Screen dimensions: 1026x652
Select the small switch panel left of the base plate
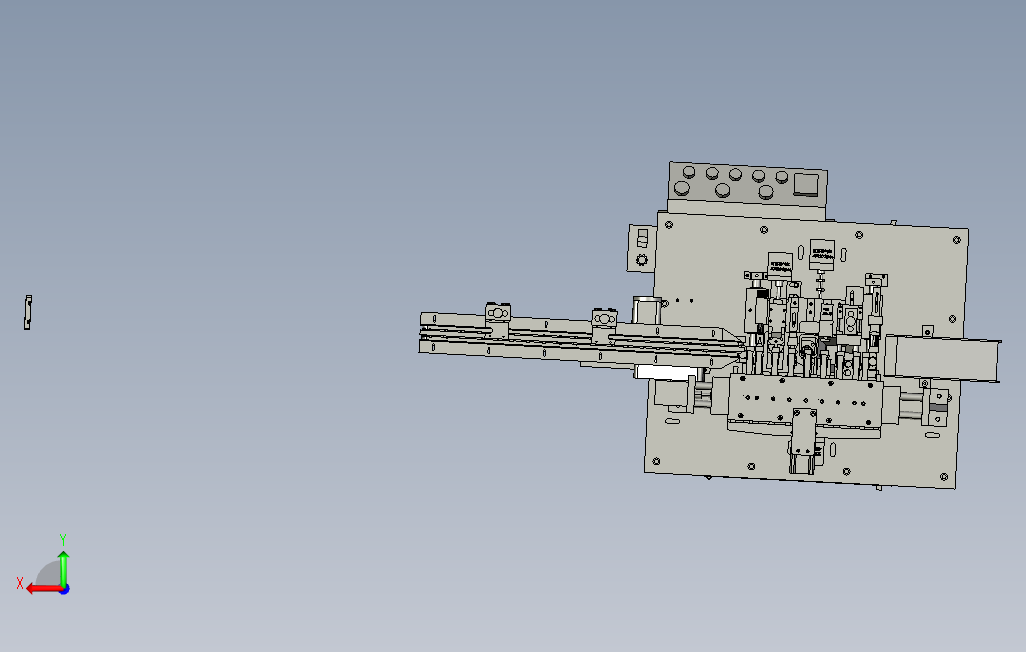tap(642, 247)
